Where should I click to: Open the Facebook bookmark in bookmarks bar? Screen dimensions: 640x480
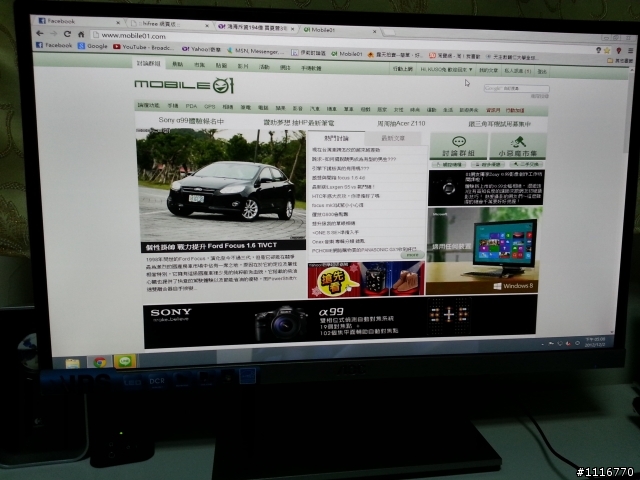tap(54, 45)
